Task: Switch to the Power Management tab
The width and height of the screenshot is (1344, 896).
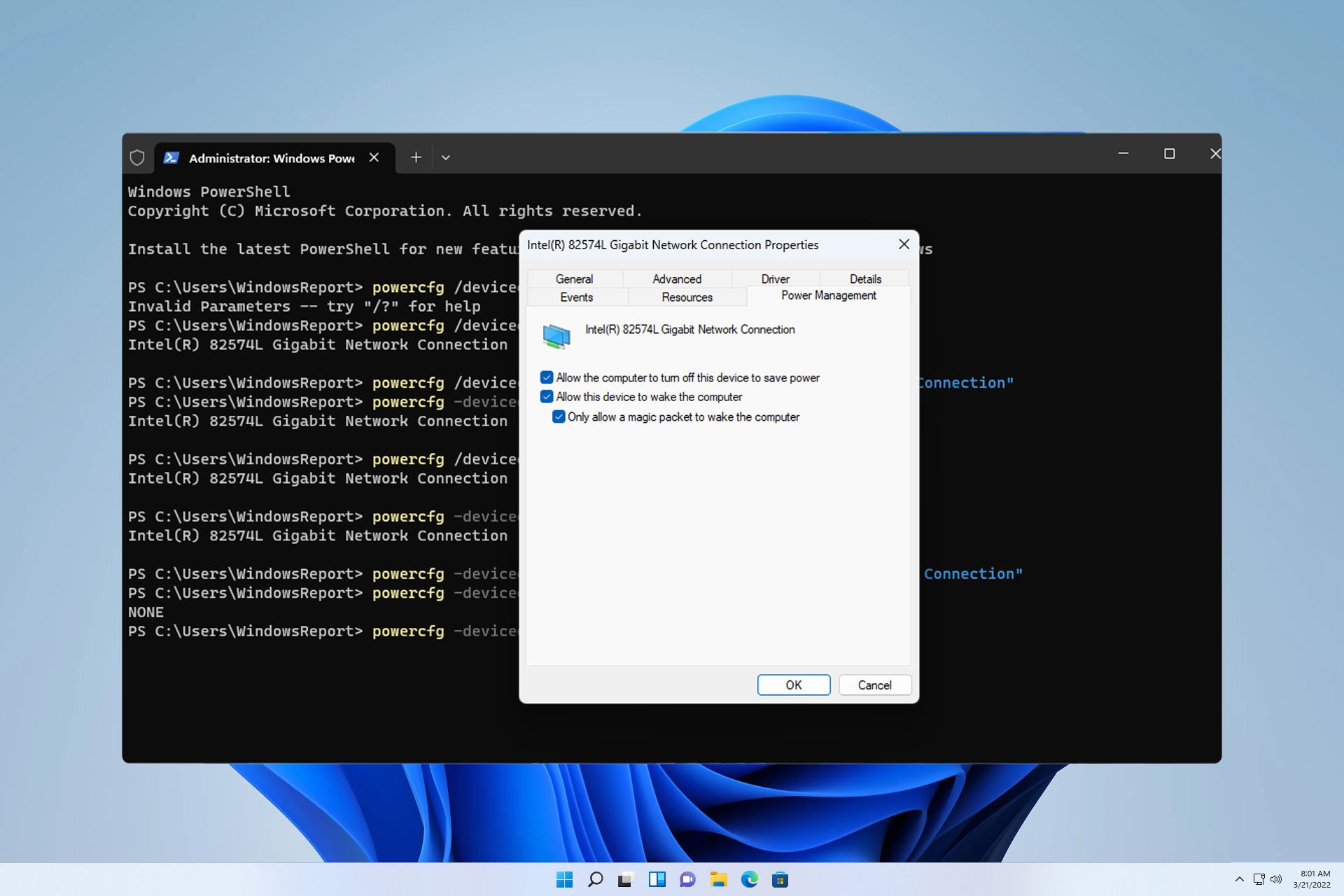Action: [828, 295]
